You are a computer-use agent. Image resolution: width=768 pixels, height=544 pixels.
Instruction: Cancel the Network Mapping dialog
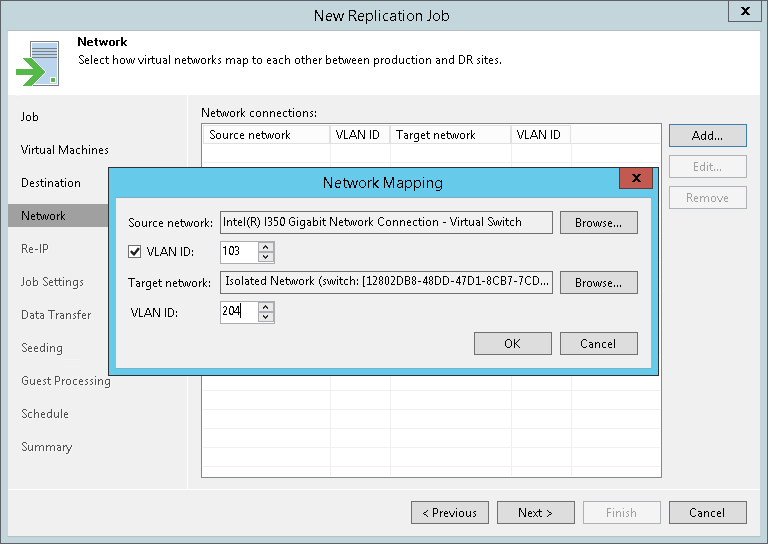click(x=599, y=344)
